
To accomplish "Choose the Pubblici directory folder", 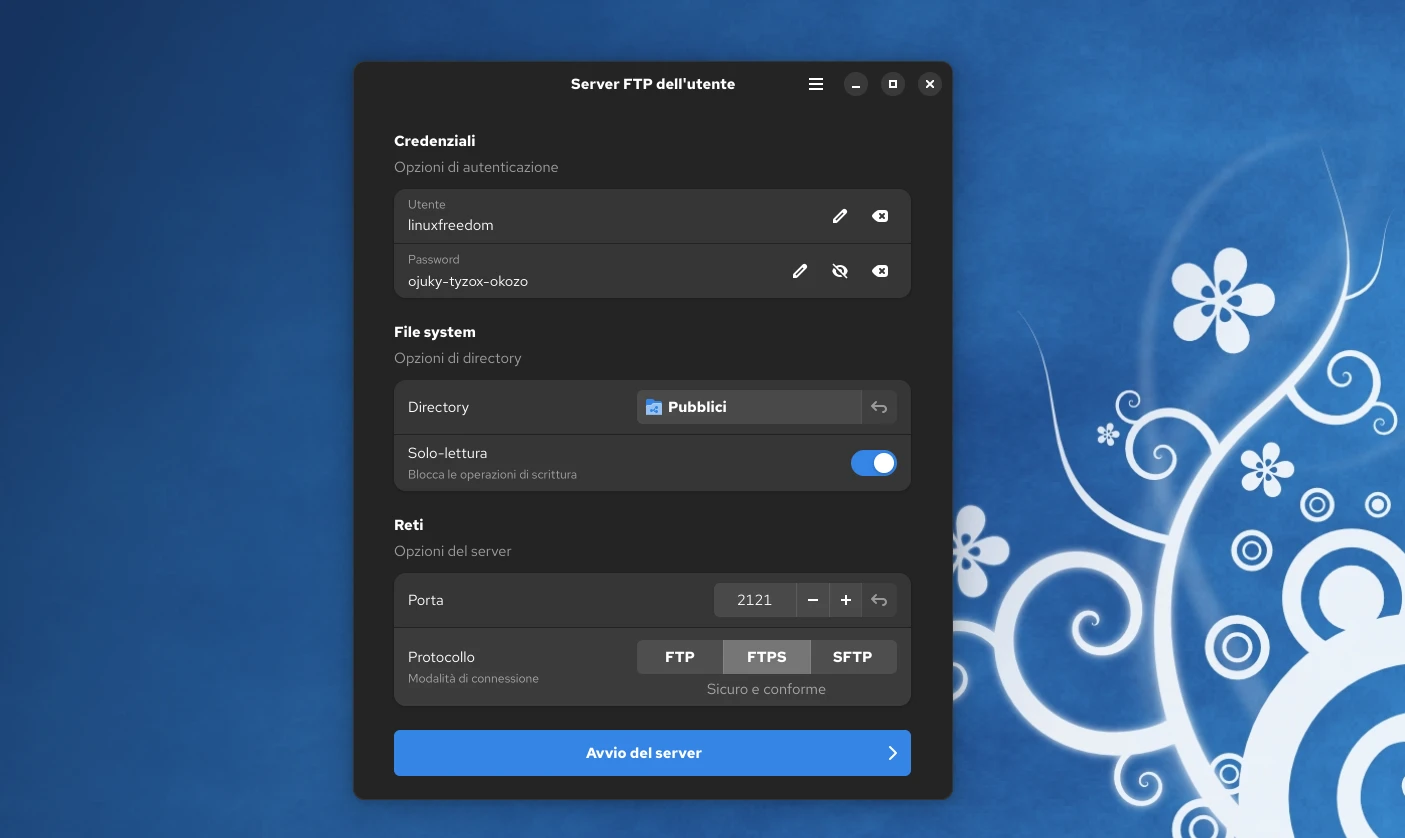I will [x=748, y=407].
